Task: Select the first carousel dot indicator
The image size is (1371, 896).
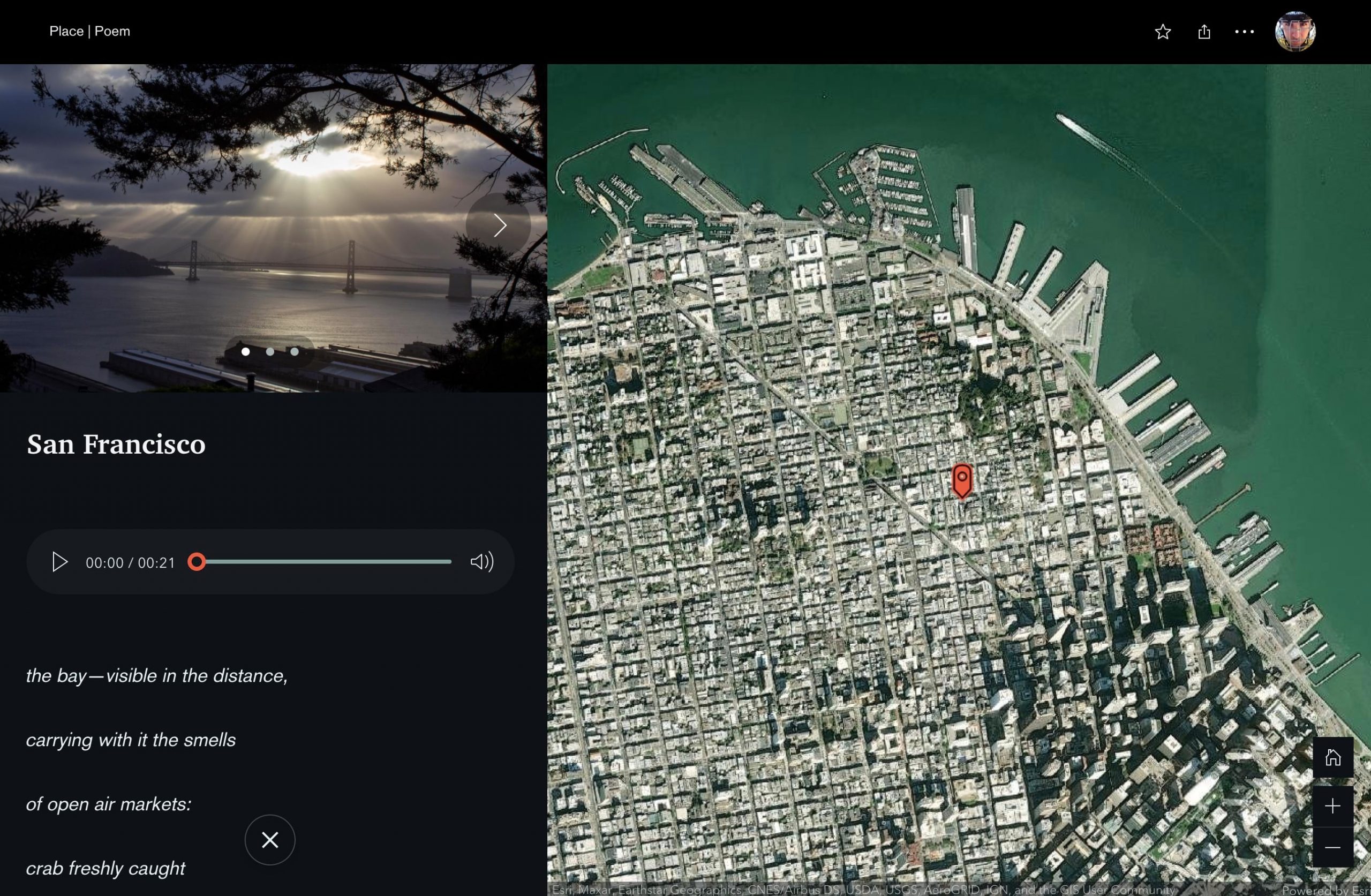Action: 245,352
